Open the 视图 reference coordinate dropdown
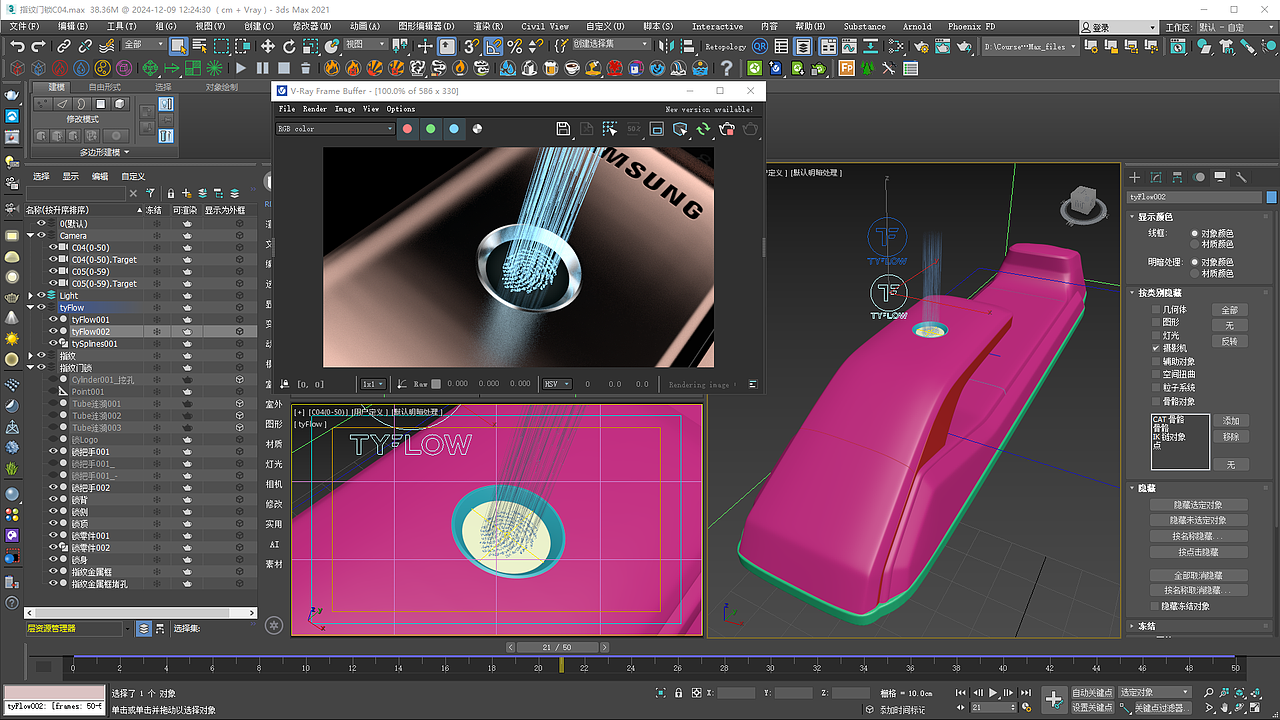The height and width of the screenshot is (720, 1280). pyautogui.click(x=365, y=45)
